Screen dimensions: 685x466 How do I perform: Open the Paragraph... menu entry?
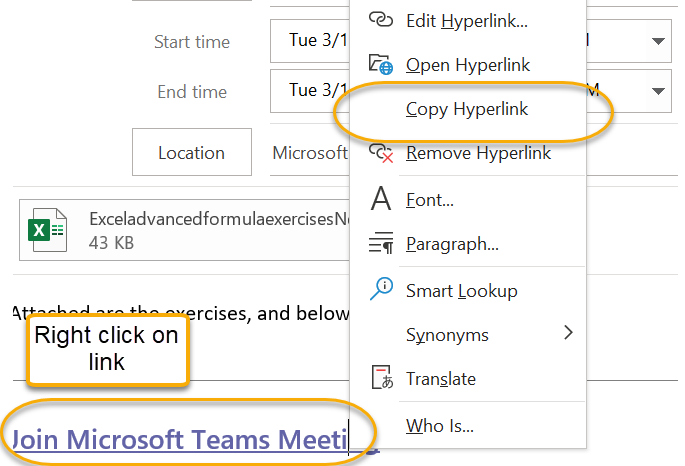pos(467,244)
